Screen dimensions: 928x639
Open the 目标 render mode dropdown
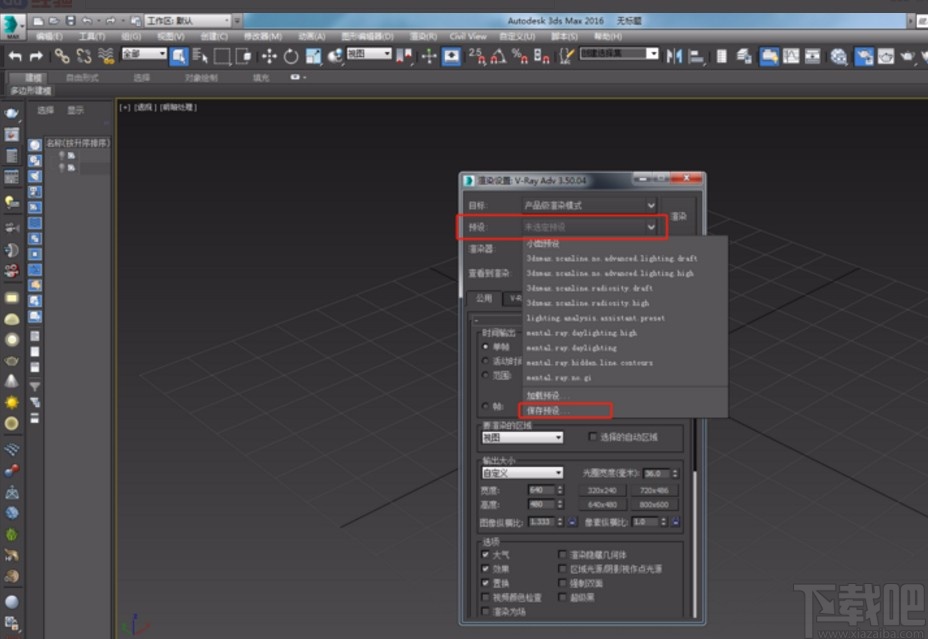click(x=651, y=205)
